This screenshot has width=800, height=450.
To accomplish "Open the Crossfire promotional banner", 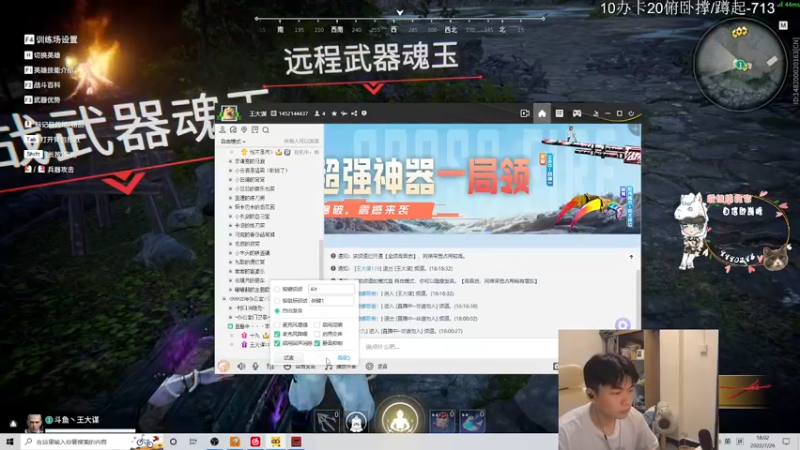I will [x=482, y=179].
